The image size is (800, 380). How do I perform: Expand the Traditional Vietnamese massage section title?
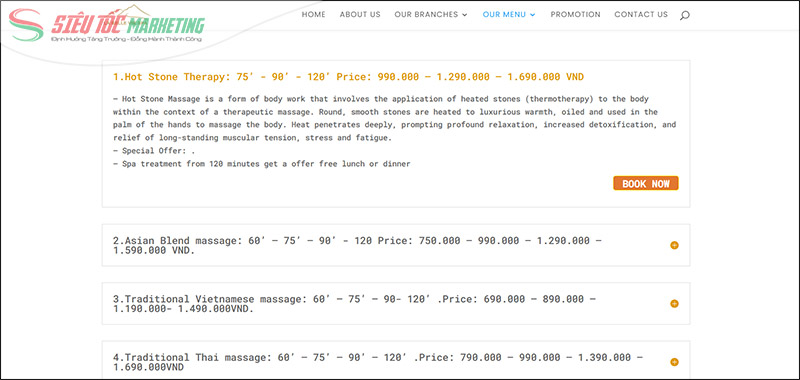pyautogui.click(x=354, y=303)
